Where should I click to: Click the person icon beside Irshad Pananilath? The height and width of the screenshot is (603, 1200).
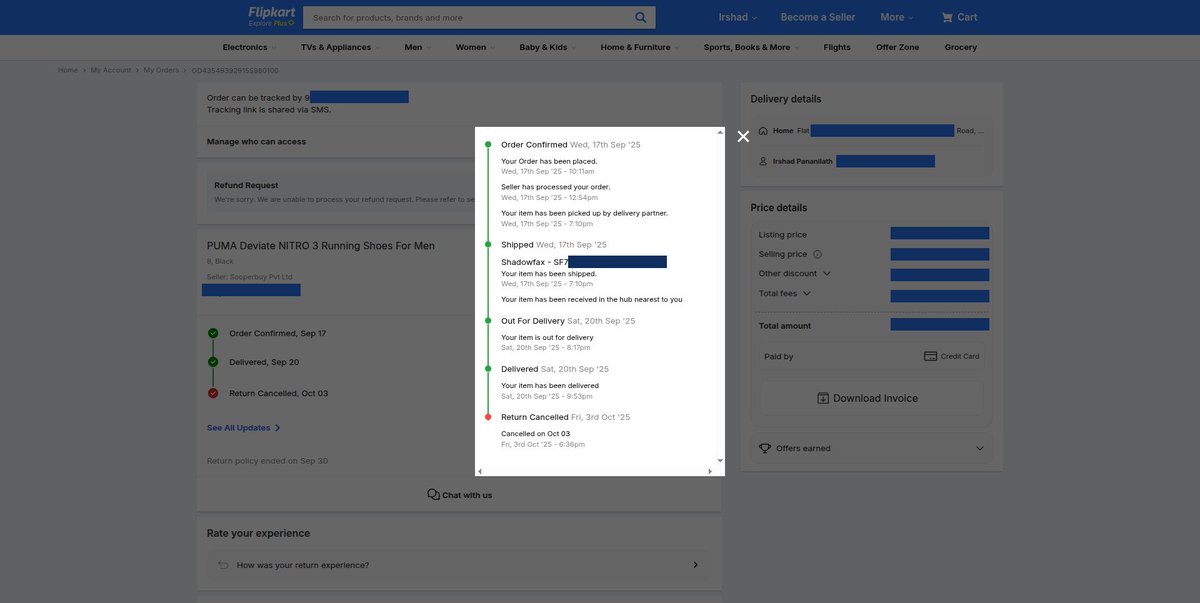point(763,161)
